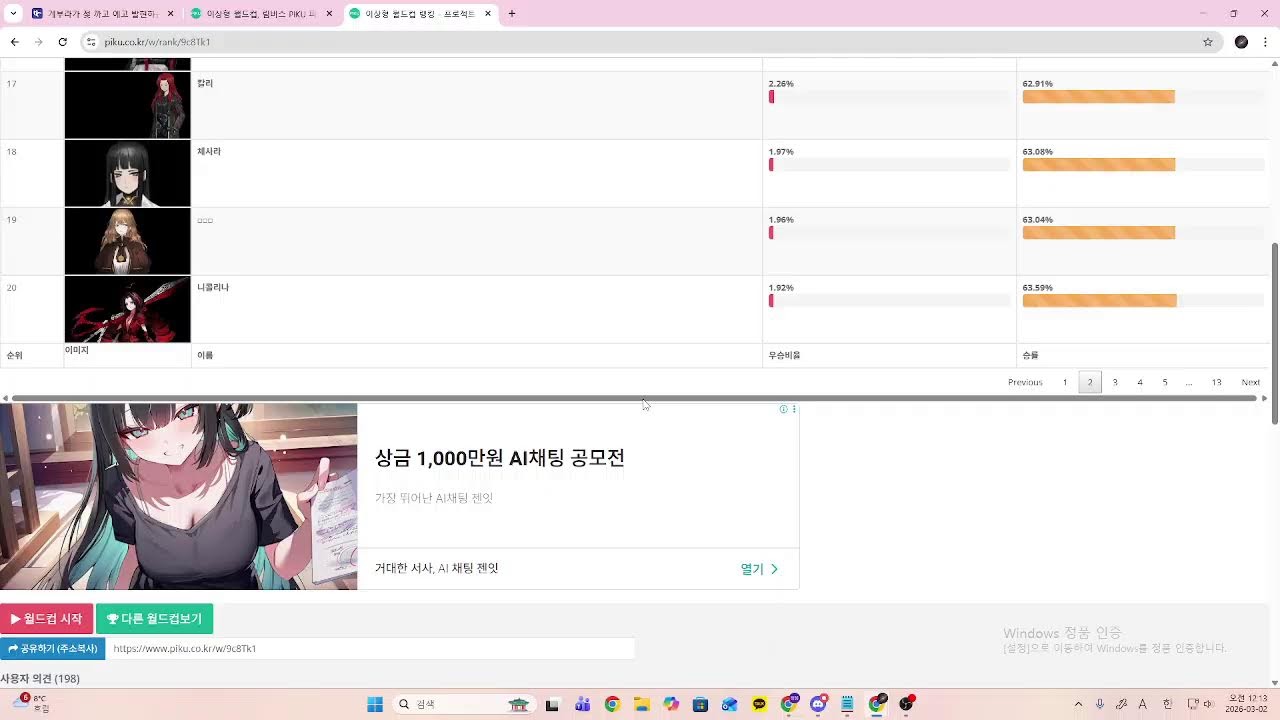The height and width of the screenshot is (720, 1280).
Task: Go back to the previous page
Action: point(14,42)
